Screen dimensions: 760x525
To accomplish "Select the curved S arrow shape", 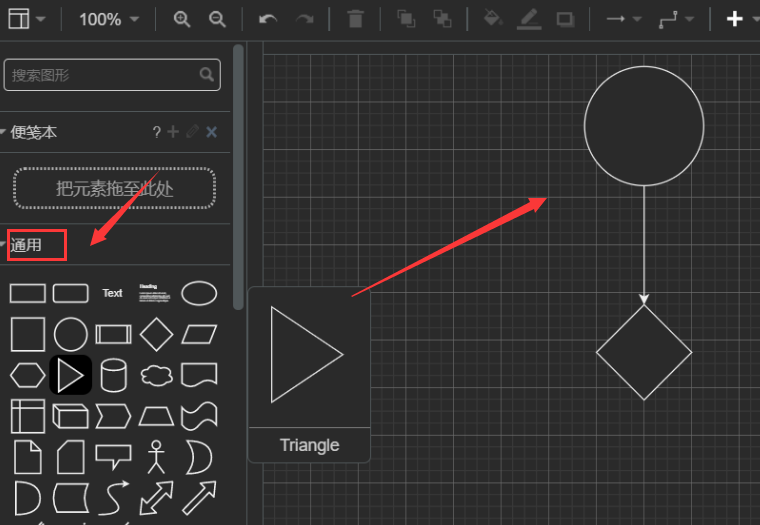I will [113, 498].
